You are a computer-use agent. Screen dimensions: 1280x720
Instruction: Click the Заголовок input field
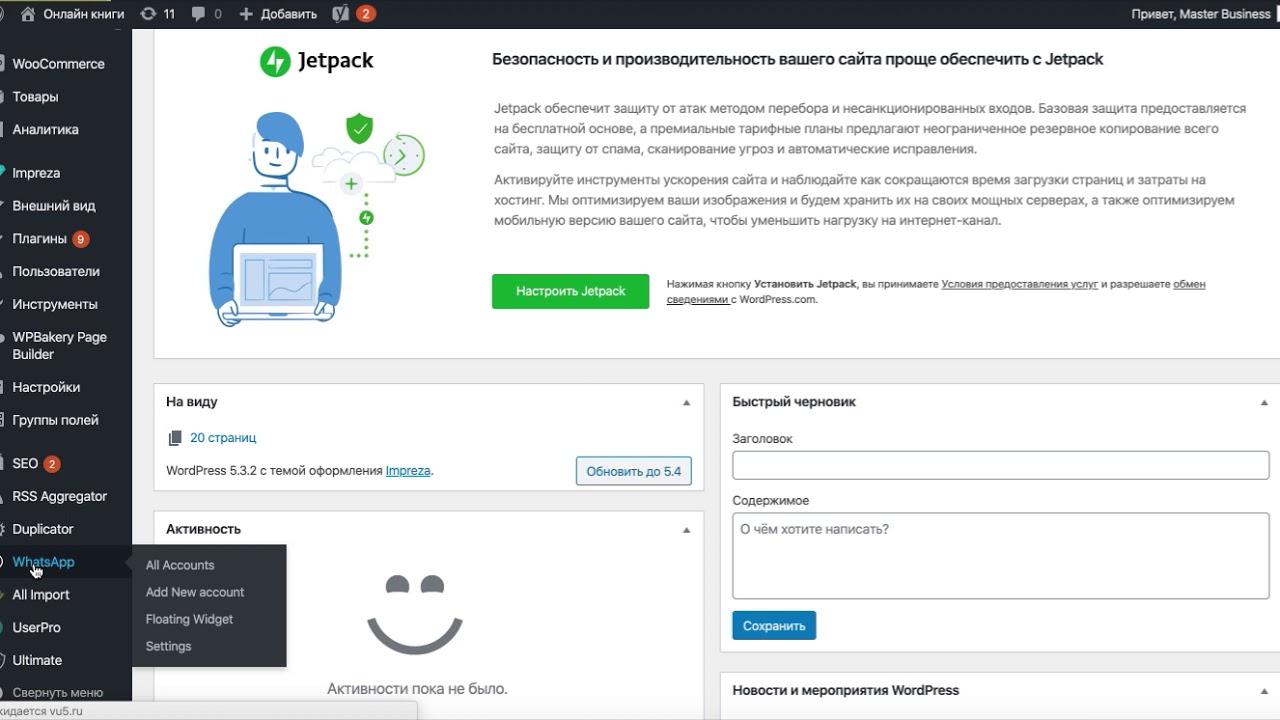(1001, 466)
